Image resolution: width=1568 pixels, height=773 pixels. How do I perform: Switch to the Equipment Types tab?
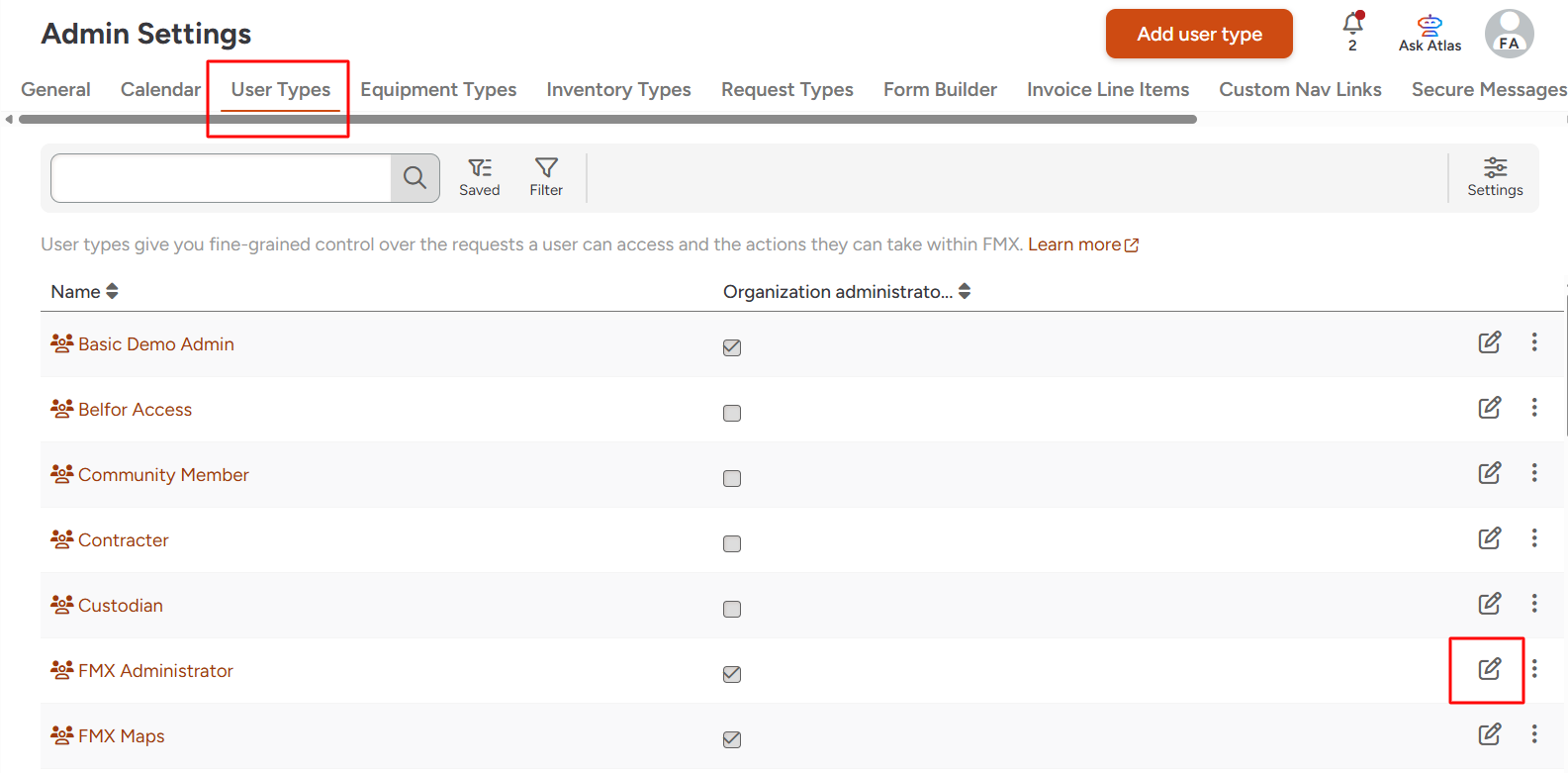[x=438, y=90]
